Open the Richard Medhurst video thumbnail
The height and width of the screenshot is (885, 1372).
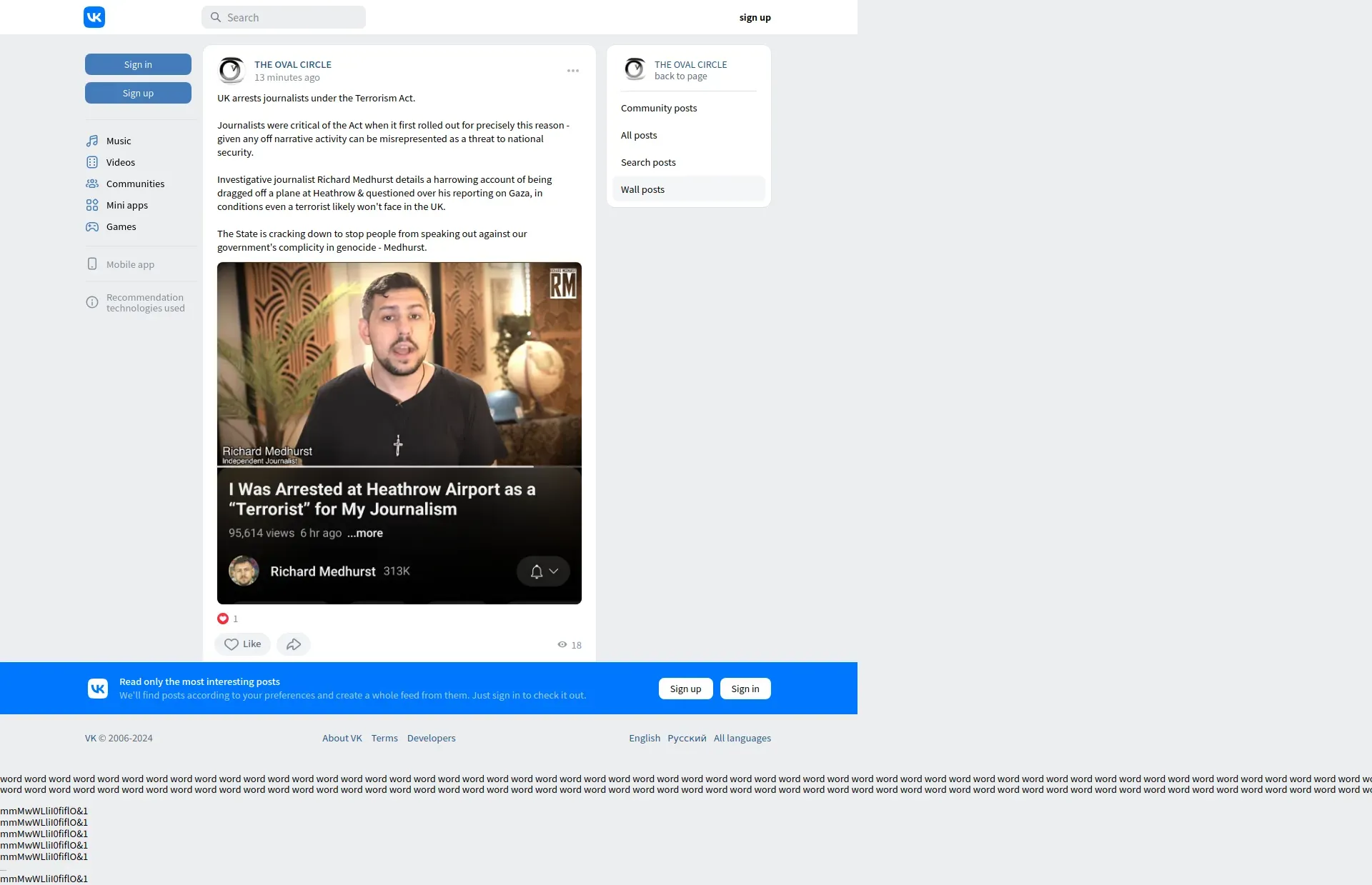[x=399, y=364]
